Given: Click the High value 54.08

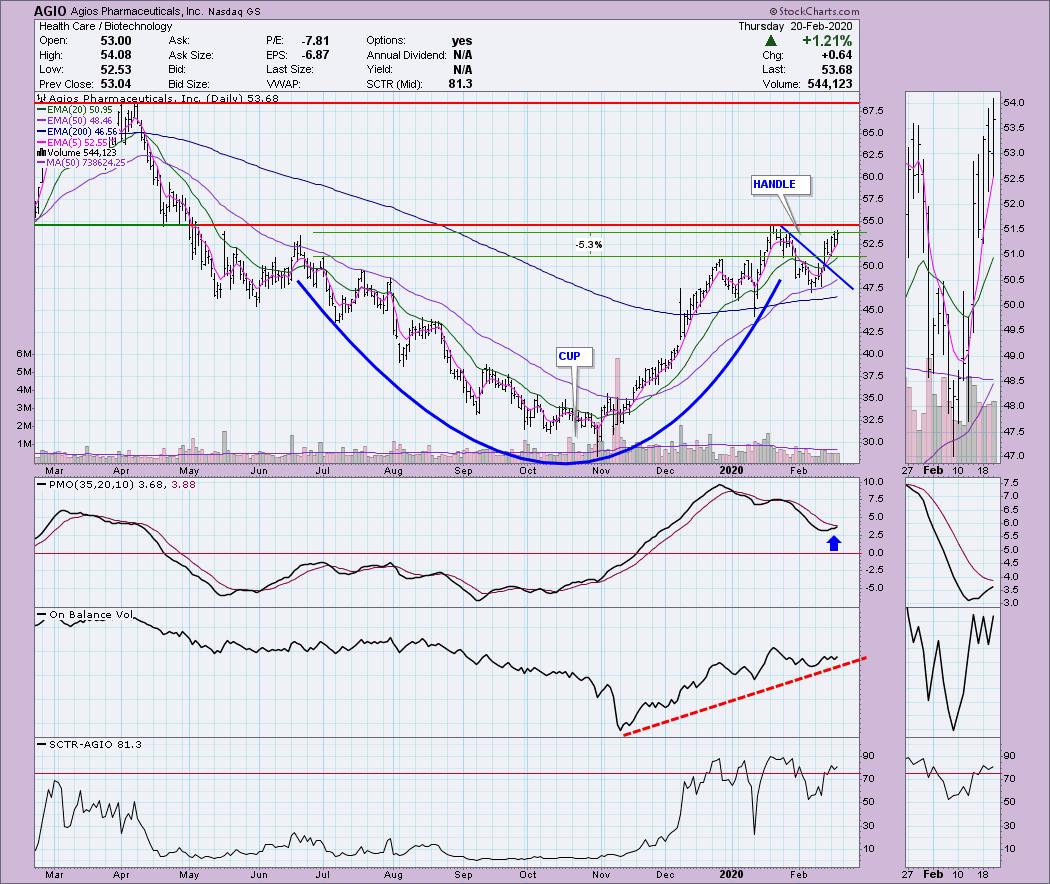Looking at the screenshot, I should pyautogui.click(x=116, y=55).
